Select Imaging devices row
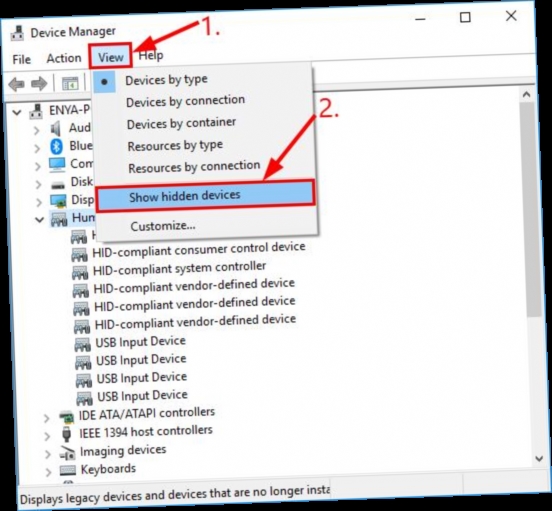The width and height of the screenshot is (552, 511). 123,450
